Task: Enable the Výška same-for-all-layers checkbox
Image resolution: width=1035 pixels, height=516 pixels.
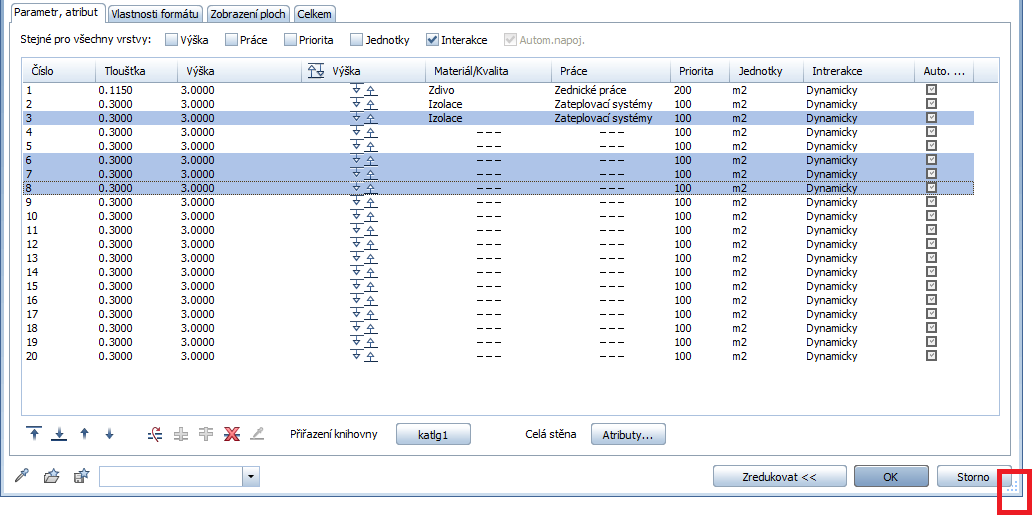Action: coord(172,40)
